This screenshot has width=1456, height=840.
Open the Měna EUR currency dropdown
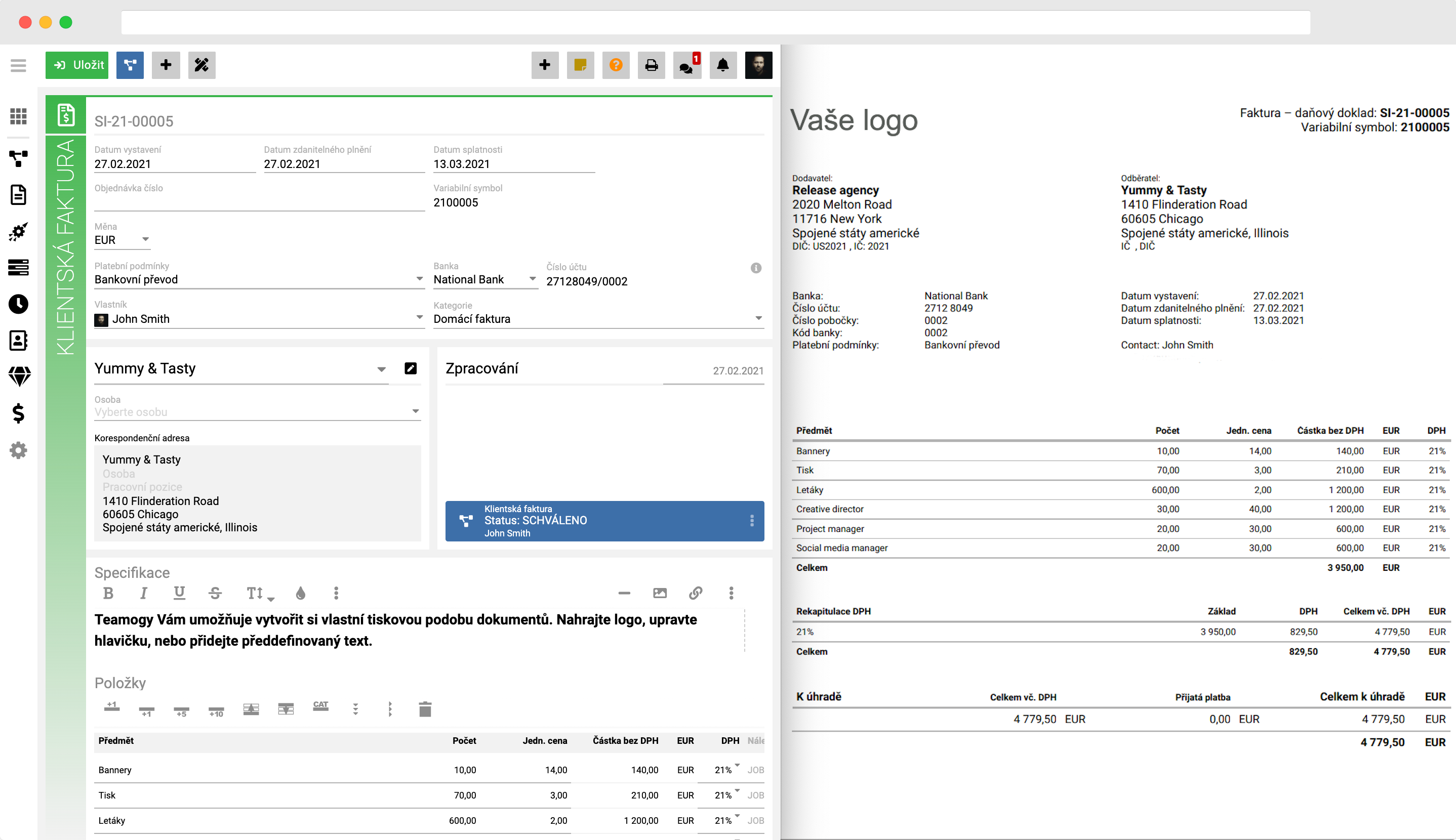pyautogui.click(x=146, y=239)
